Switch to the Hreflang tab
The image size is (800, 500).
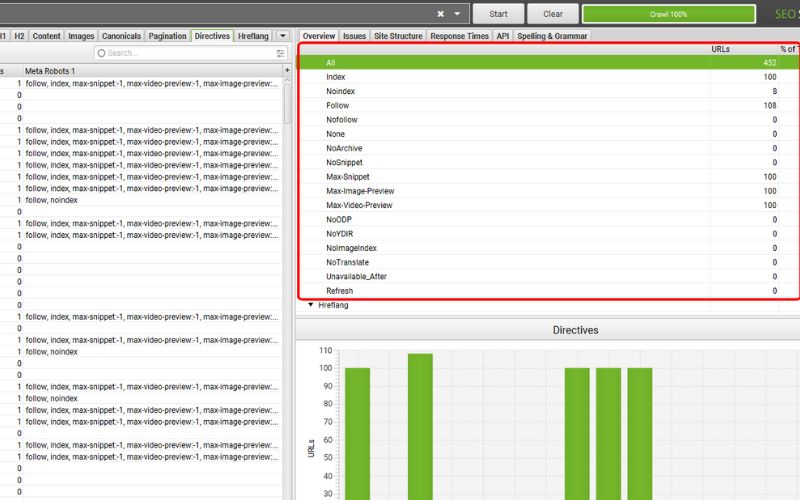(253, 36)
